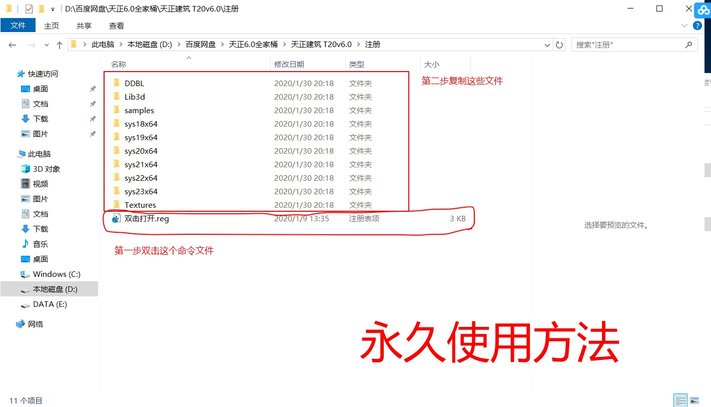Go back with the back arrow
Screen dimensions: 711x407
(12, 45)
